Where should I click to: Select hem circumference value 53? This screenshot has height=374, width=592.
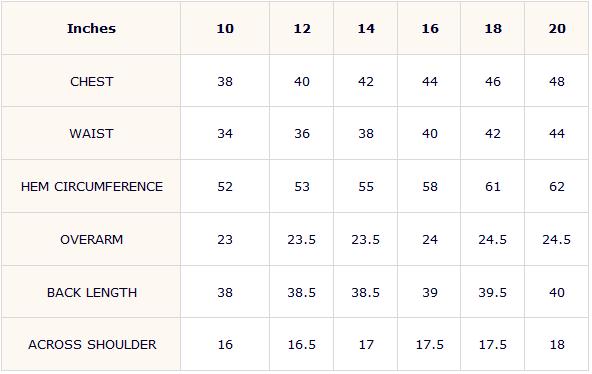[302, 186]
